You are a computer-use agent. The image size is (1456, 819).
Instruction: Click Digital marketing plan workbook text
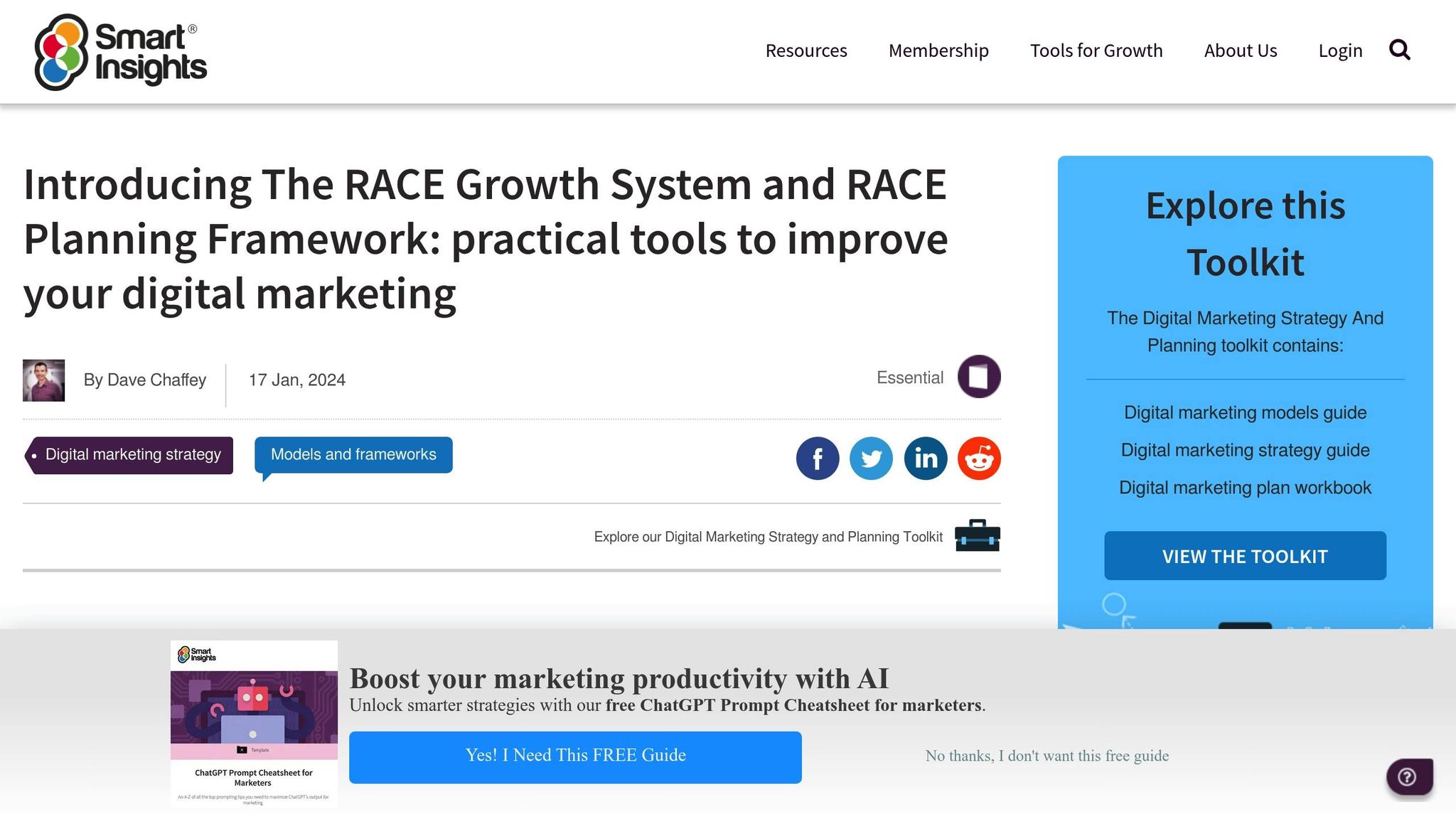(1245, 488)
